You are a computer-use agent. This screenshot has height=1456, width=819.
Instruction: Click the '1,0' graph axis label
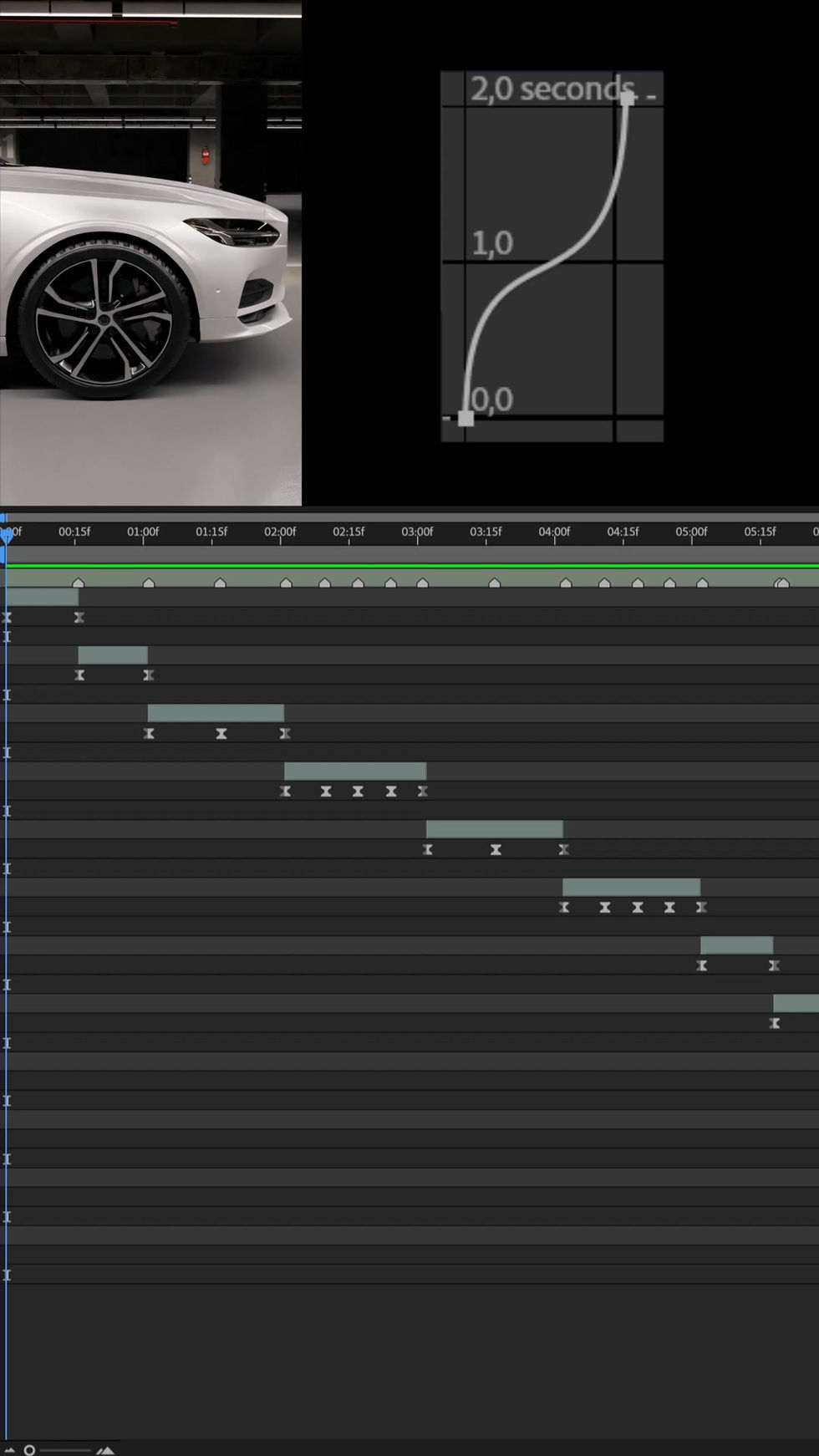tap(492, 243)
